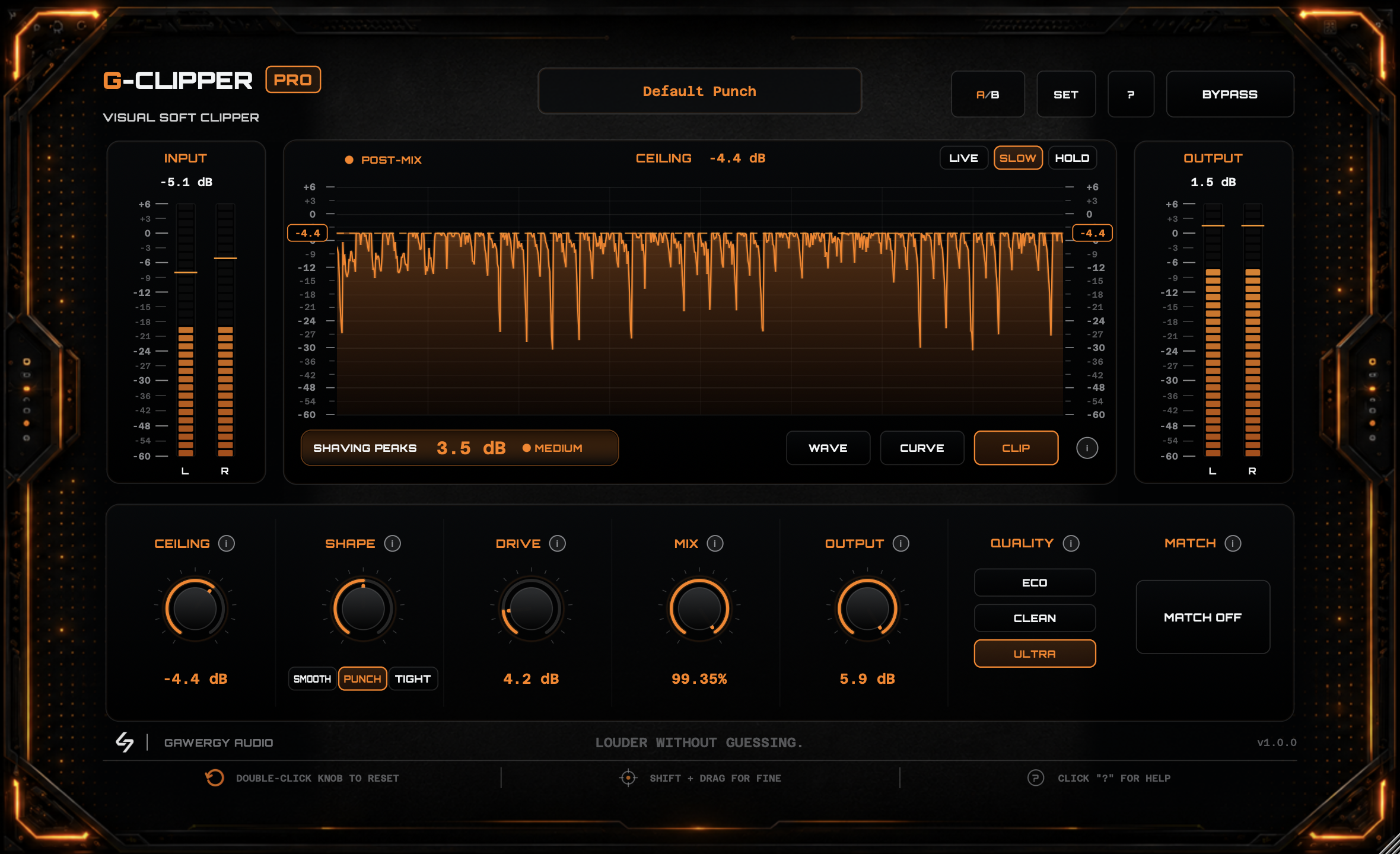Click the drive value 4.2 dB
The width and height of the screenshot is (1400, 854).
[x=531, y=679]
